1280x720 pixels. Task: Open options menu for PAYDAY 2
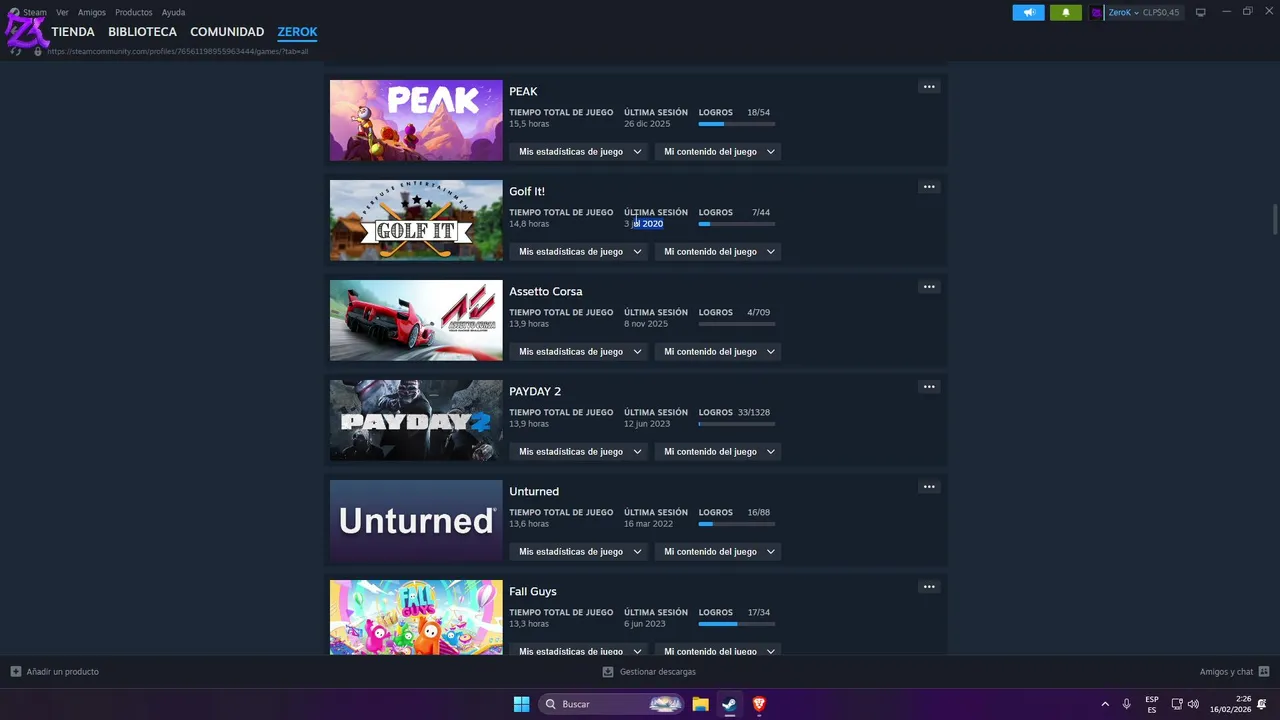tap(929, 387)
